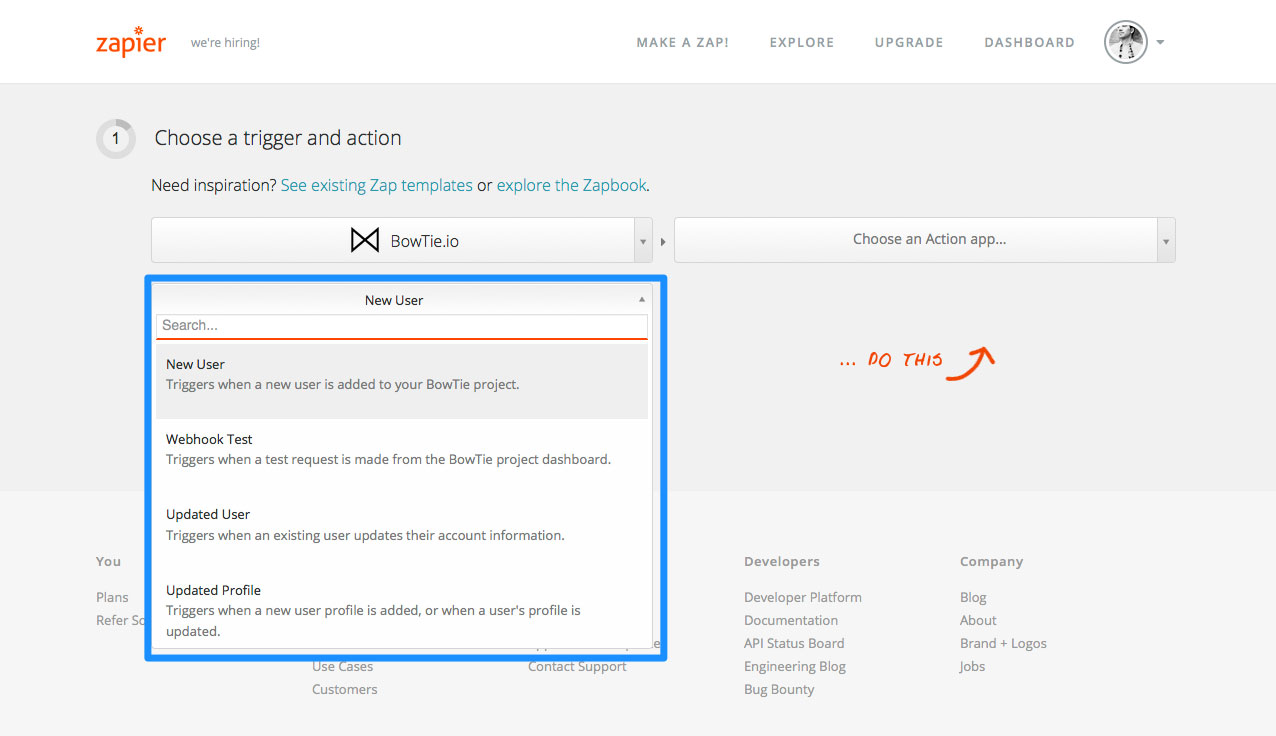Open the About footer link

tap(978, 620)
